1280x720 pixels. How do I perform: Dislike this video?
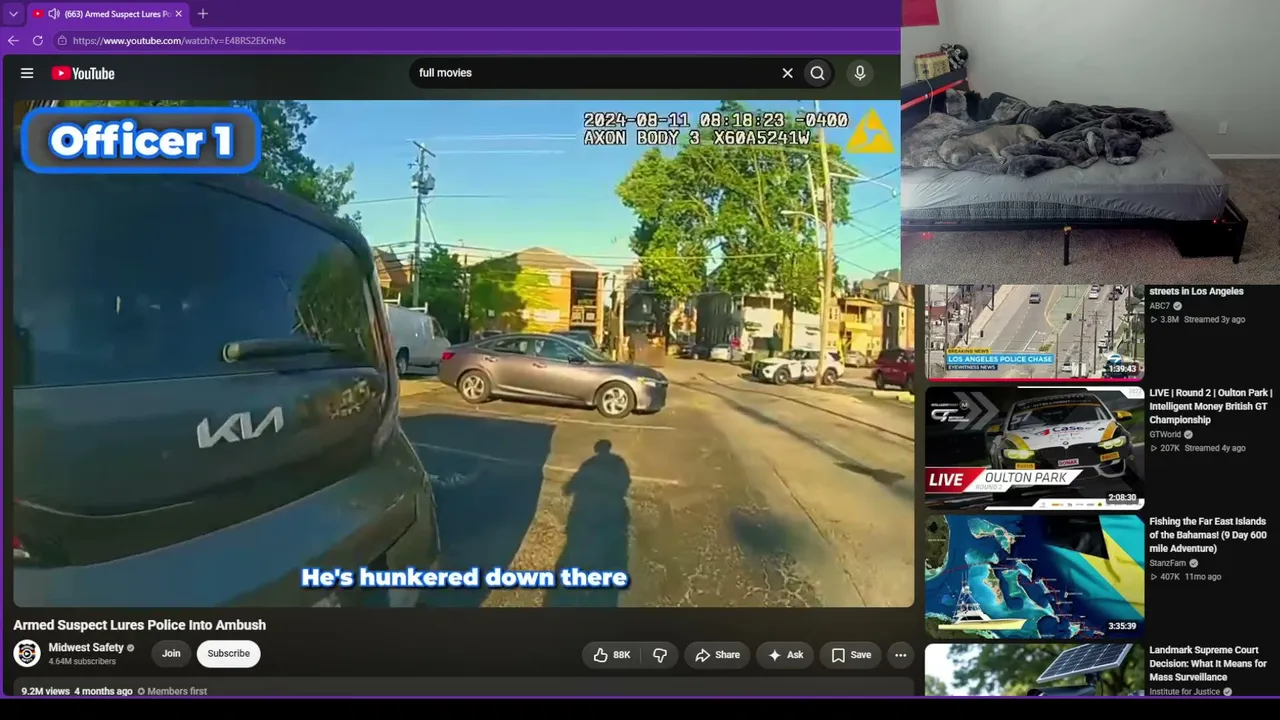point(660,655)
